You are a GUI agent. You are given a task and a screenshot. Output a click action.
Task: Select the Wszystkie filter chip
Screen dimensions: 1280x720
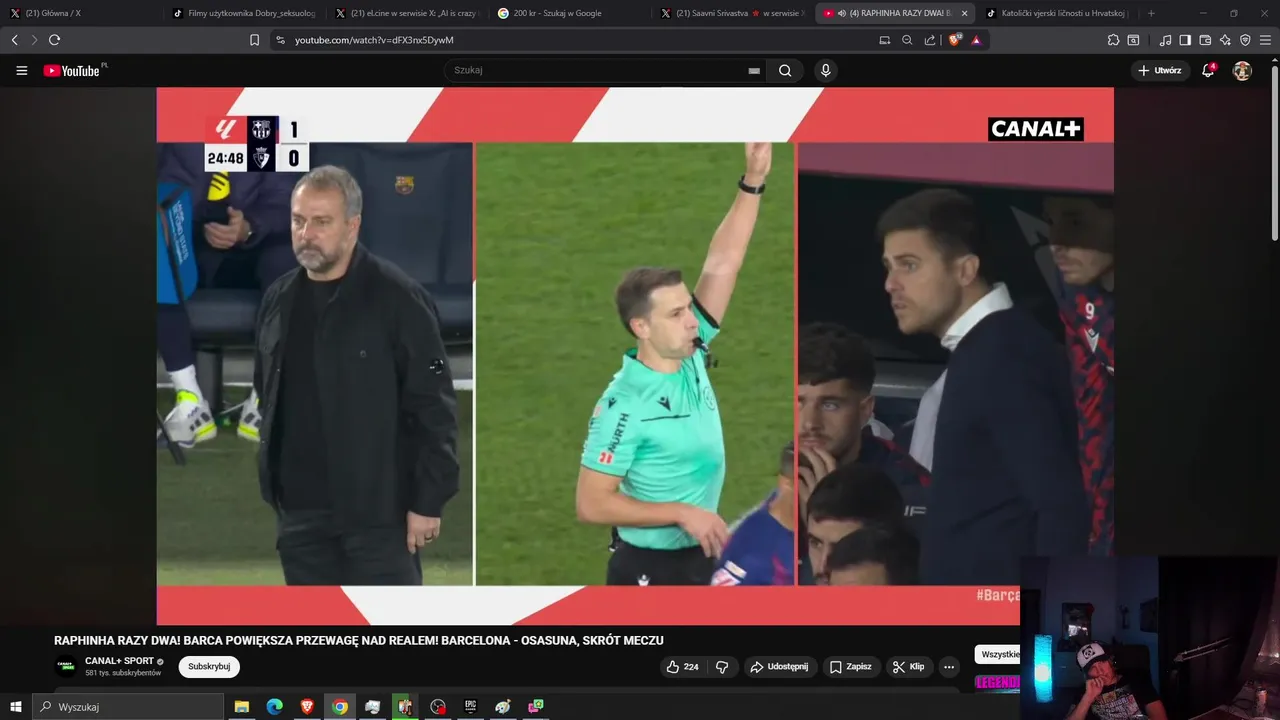tap(997, 654)
